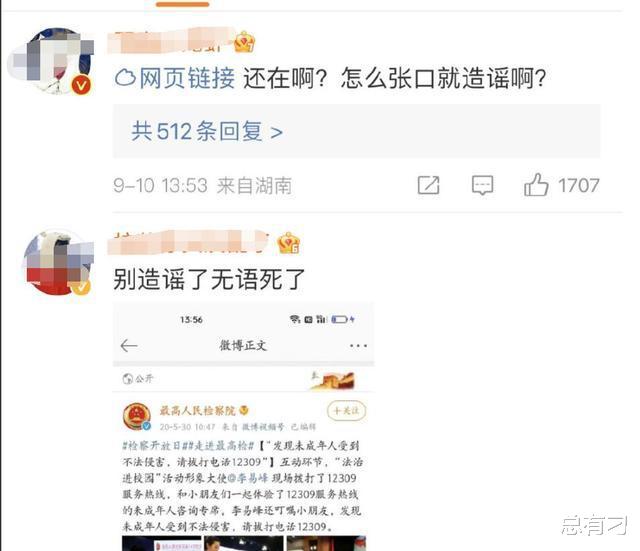Click the +关注 follow button
Image resolution: width=640 pixels, height=551 pixels.
tap(346, 411)
